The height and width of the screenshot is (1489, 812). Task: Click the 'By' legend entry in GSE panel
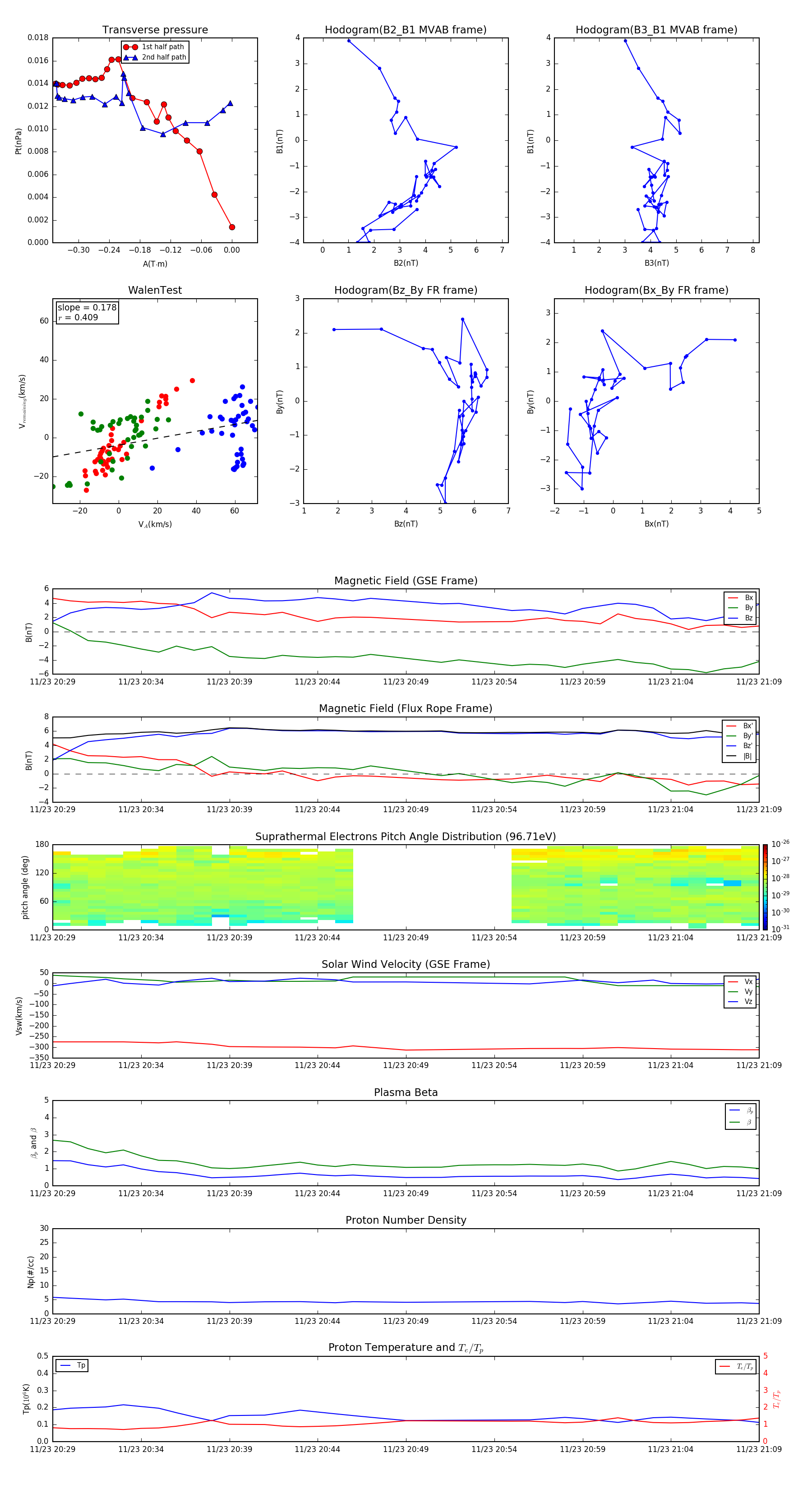pyautogui.click(x=740, y=608)
